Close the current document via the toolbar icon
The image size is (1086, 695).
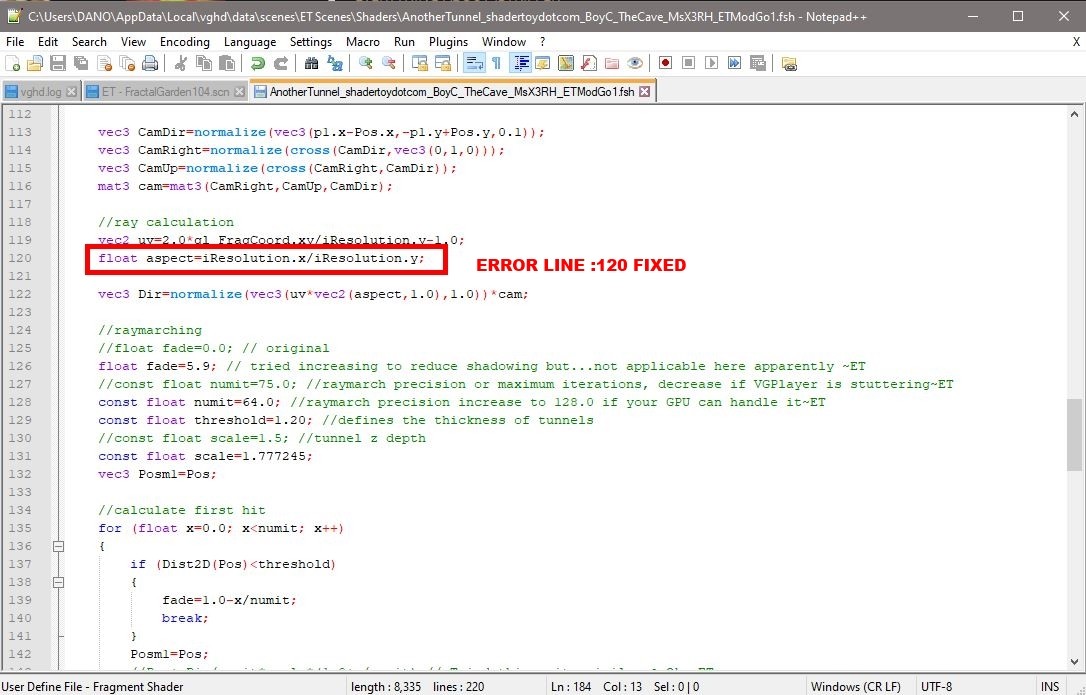coord(105,64)
